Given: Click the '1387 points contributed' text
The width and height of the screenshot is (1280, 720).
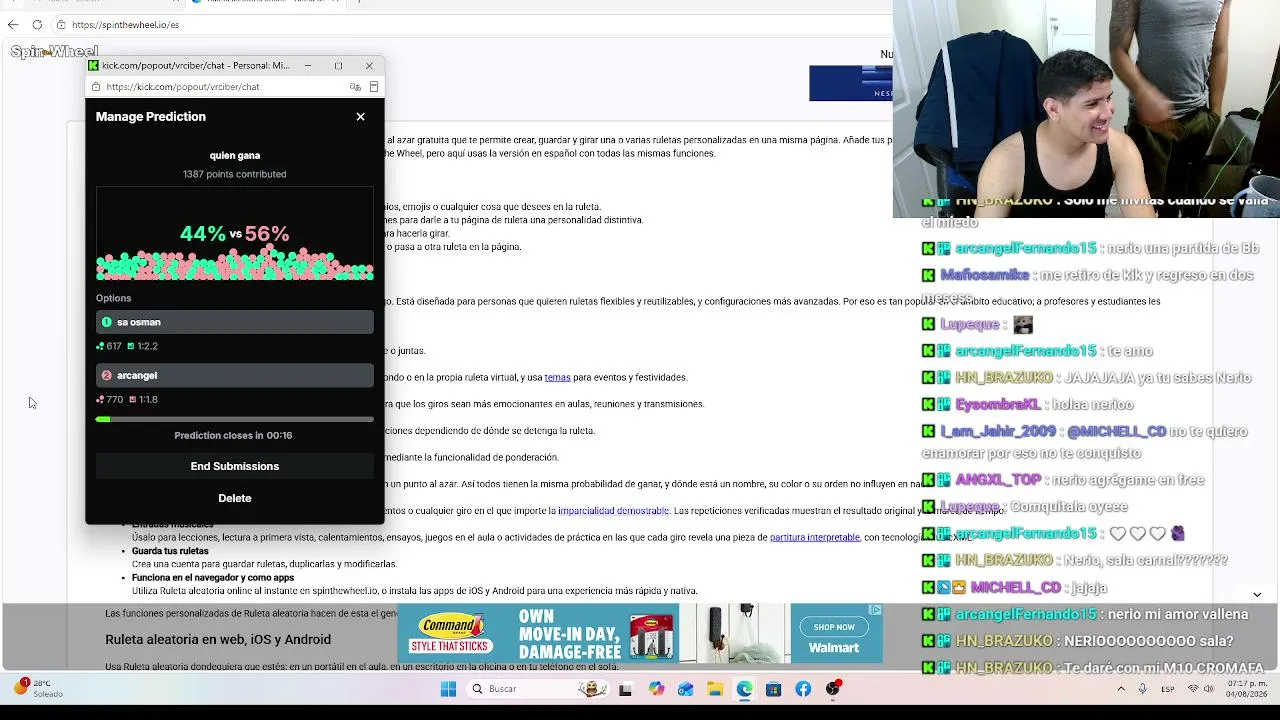Looking at the screenshot, I should tap(235, 174).
